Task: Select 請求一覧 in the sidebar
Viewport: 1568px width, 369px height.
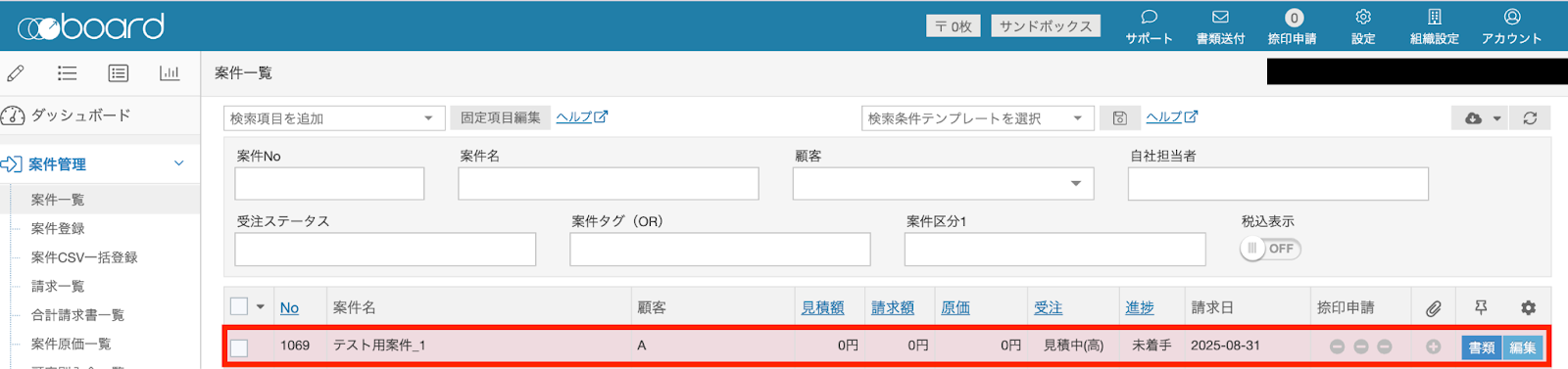Action: coord(58,286)
